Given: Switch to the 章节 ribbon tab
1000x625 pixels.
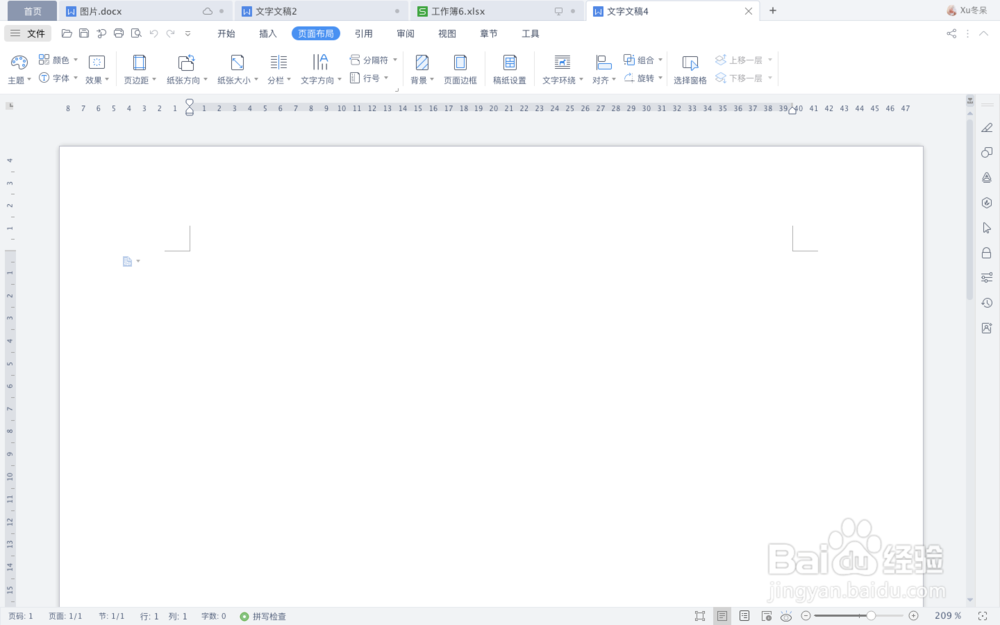Looking at the screenshot, I should (489, 33).
